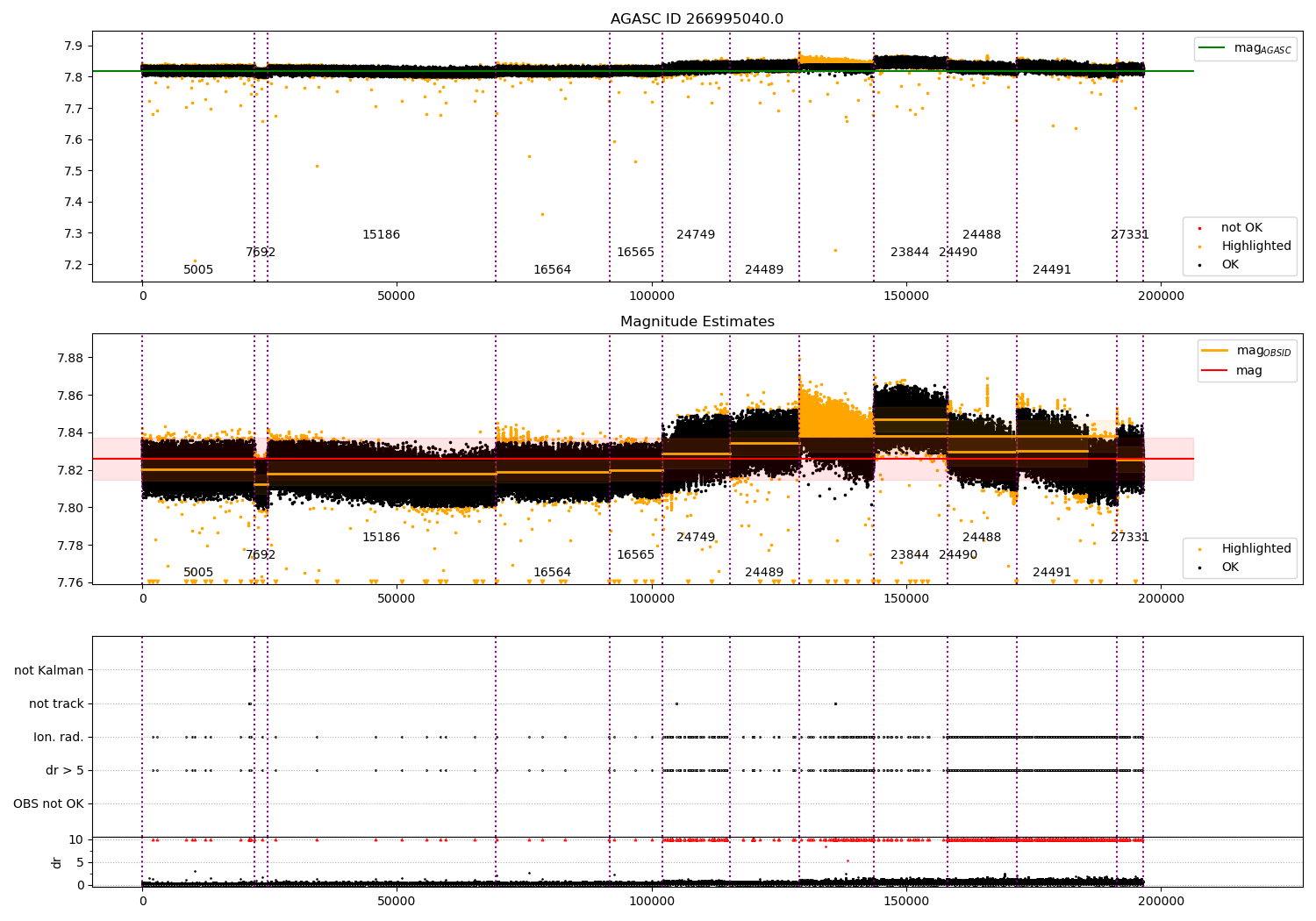Click obsid label 16564 in the top plot
The width and height of the screenshot is (1316, 921).
[x=552, y=270]
